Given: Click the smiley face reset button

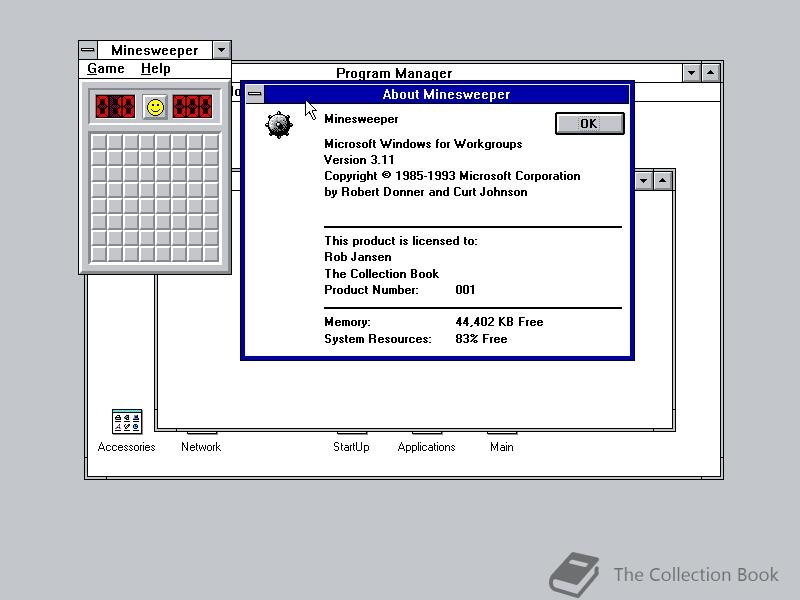Looking at the screenshot, I should point(155,107).
